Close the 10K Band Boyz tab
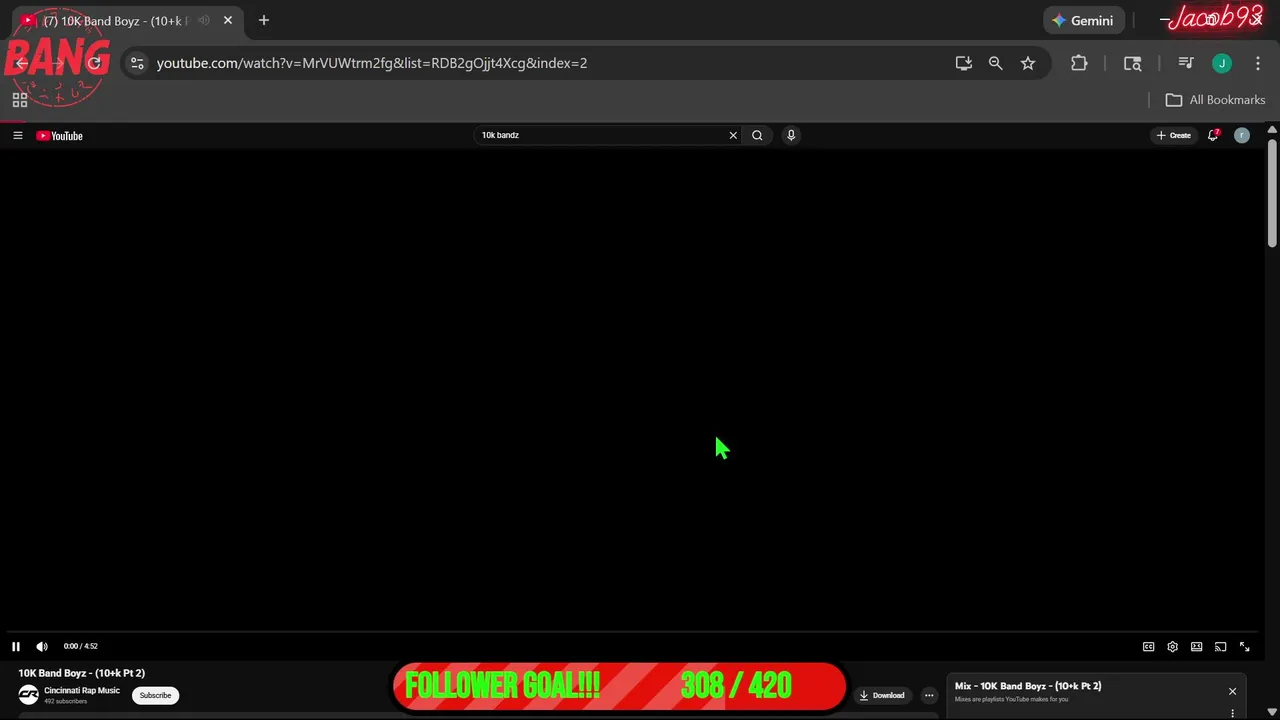 click(228, 20)
